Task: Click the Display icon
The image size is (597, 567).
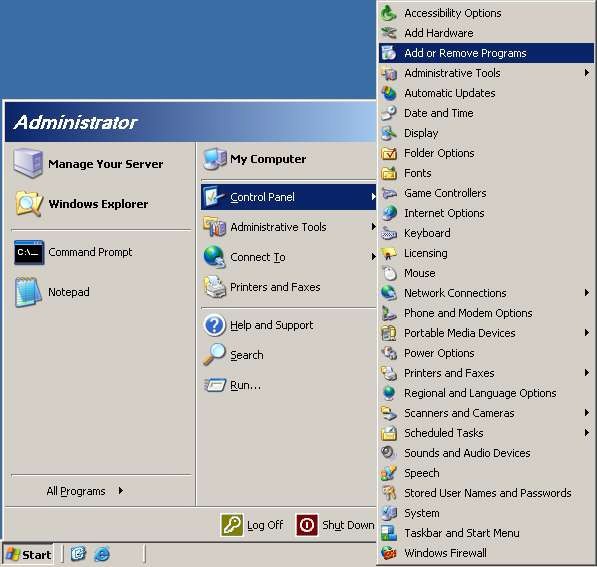Action: (389, 133)
